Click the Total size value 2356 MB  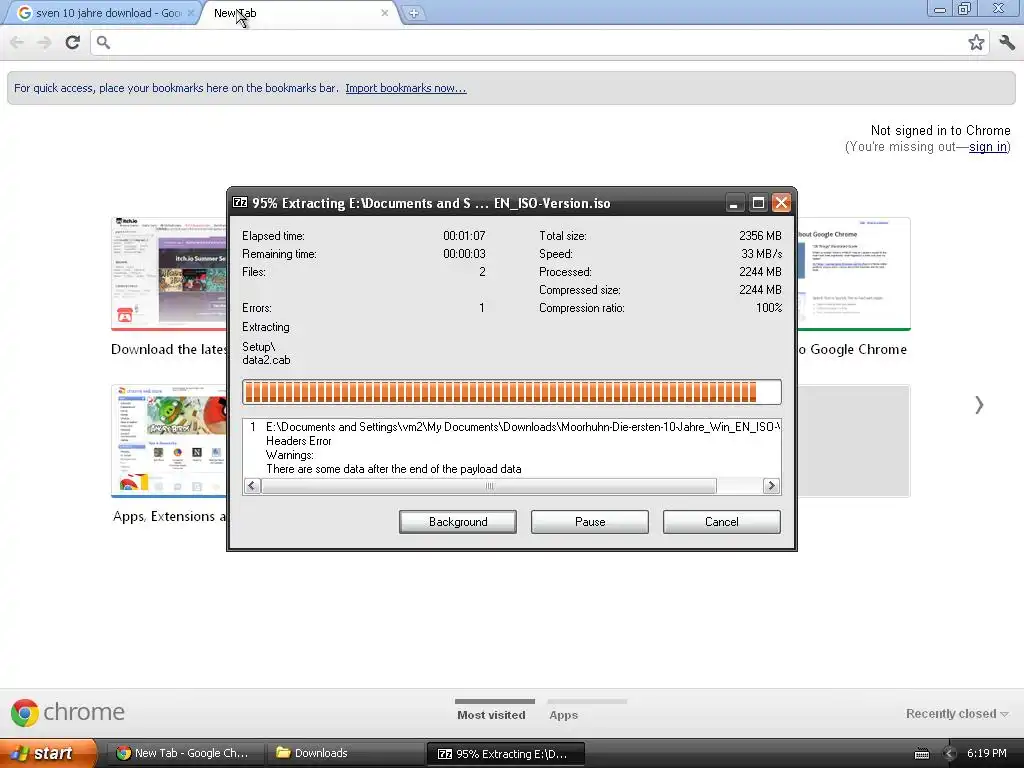760,236
